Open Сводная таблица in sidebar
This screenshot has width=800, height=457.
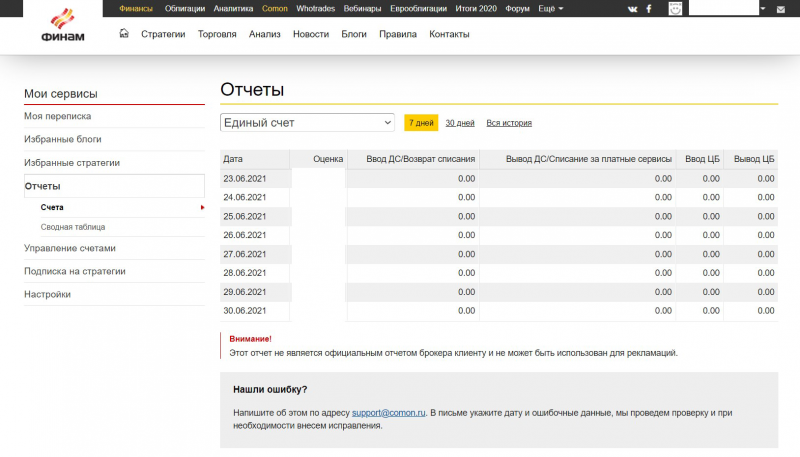tap(73, 227)
